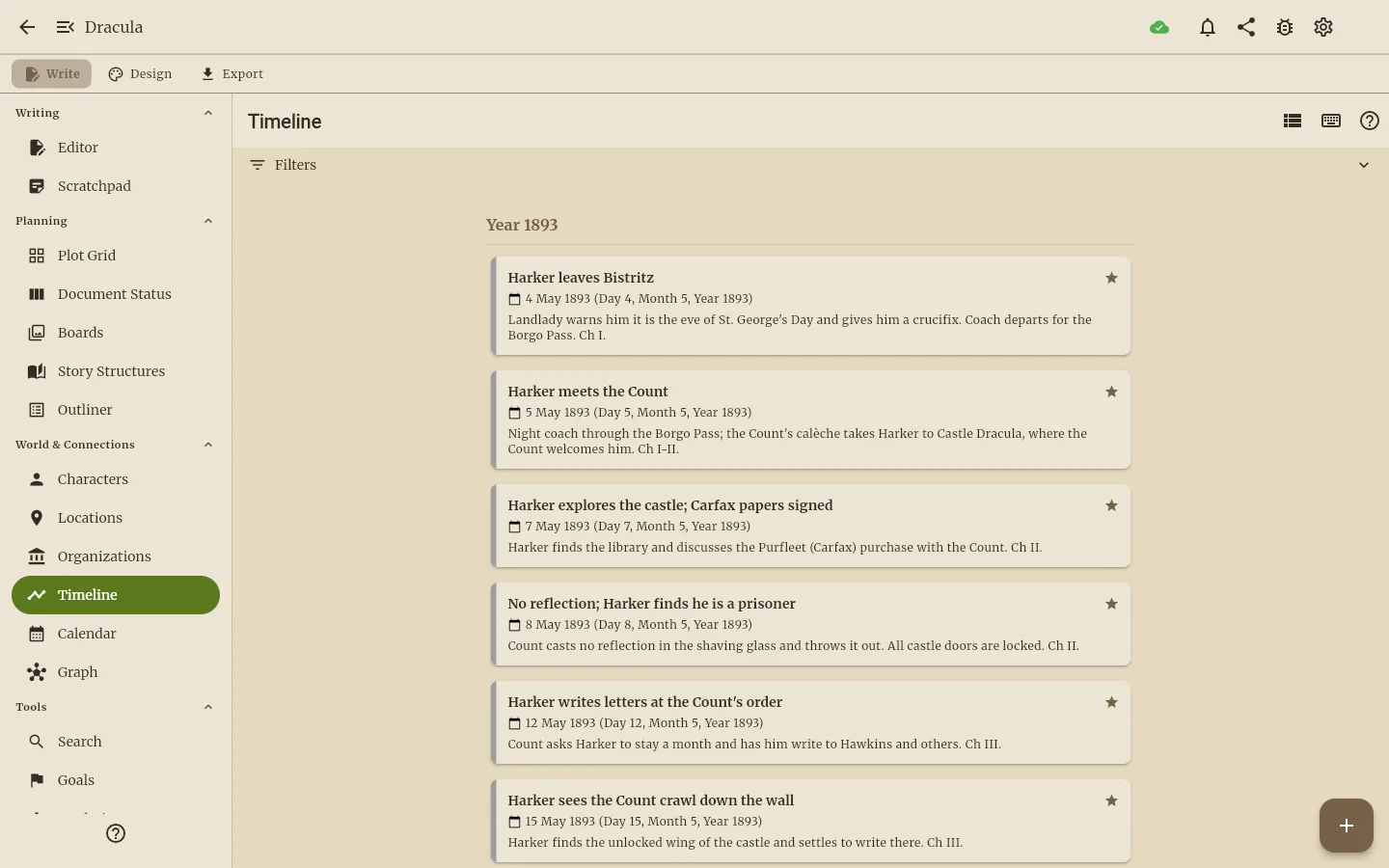Screen dimensions: 1389x868
Task: Open the Outliner
Action: (116, 410)
